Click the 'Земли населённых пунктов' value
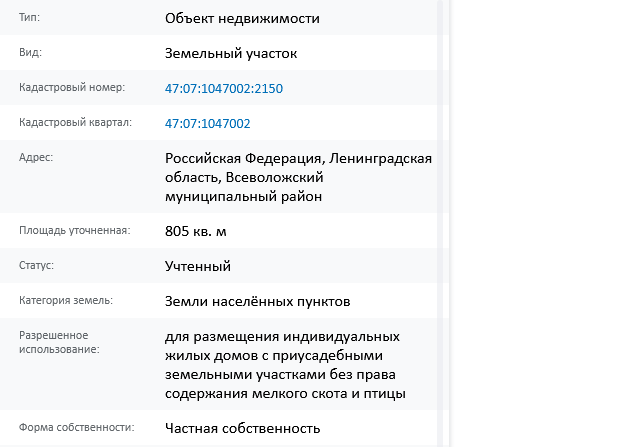Image resolution: width=618 pixels, height=447 pixels. click(257, 301)
